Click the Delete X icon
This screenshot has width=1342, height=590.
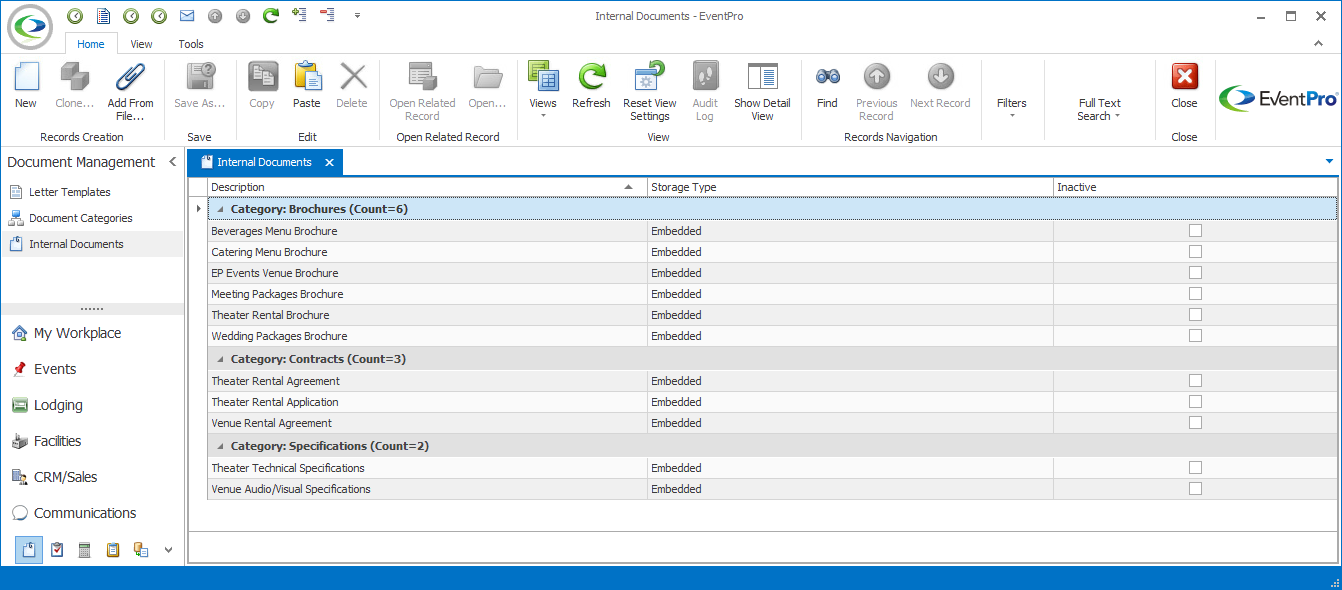352,77
